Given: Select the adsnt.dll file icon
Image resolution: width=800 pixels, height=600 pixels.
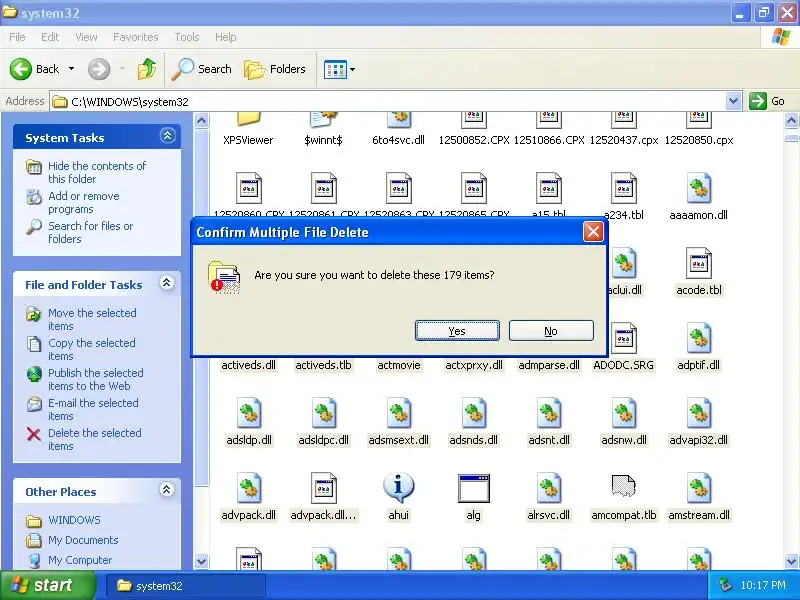Looking at the screenshot, I should pyautogui.click(x=549, y=413).
